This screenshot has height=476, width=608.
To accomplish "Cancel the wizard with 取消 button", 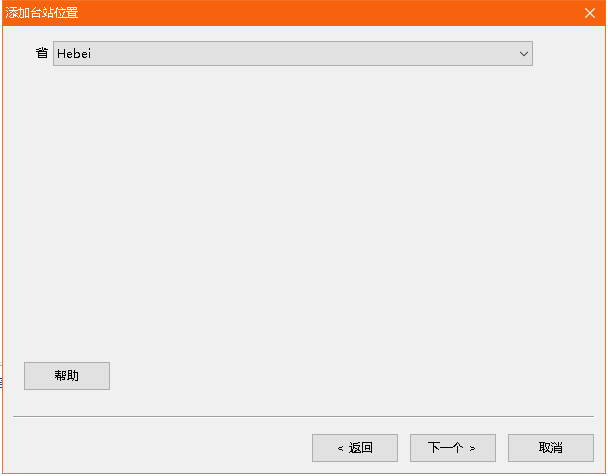I will click(x=551, y=448).
